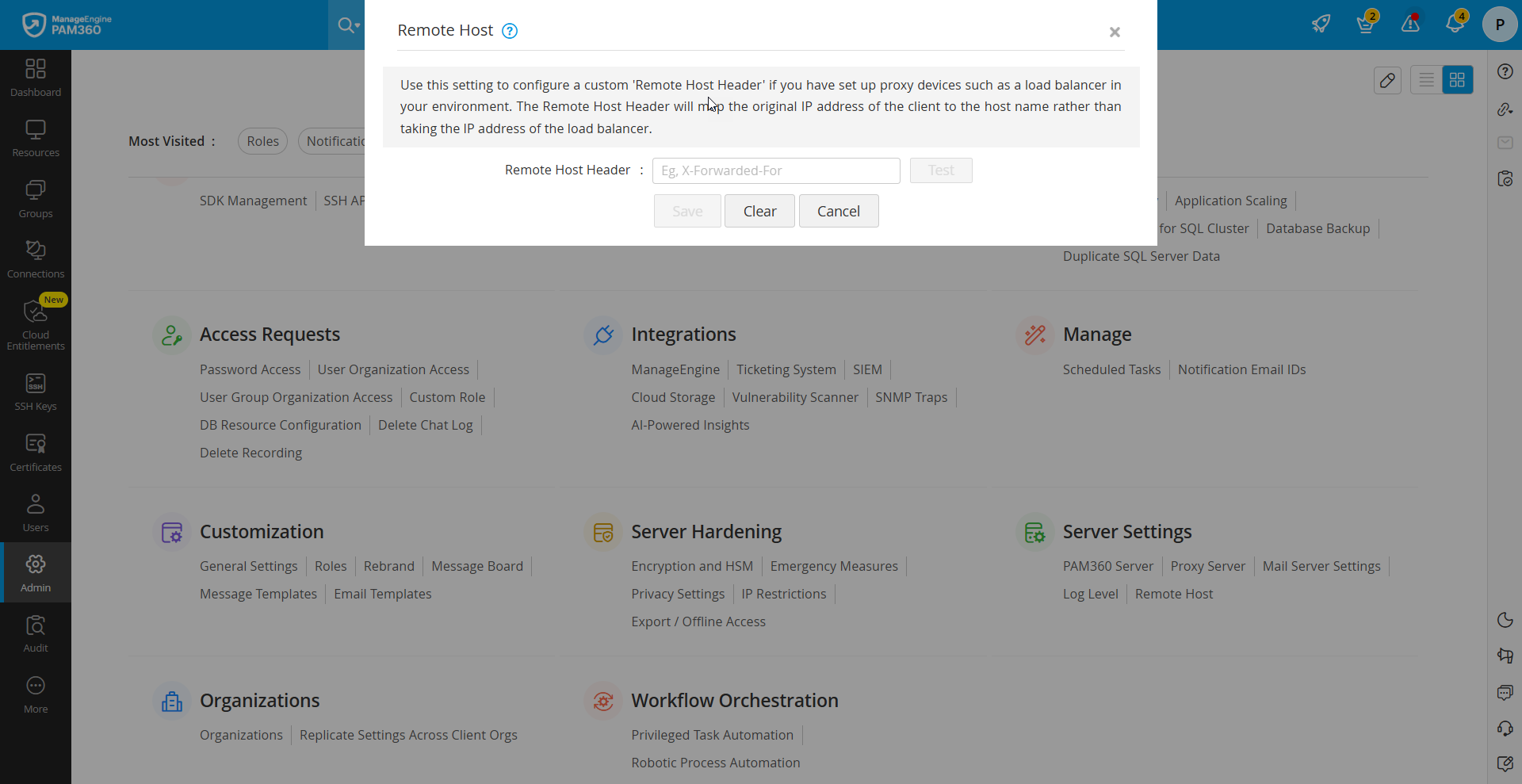Switch to grid view layout

pyautogui.click(x=1457, y=80)
